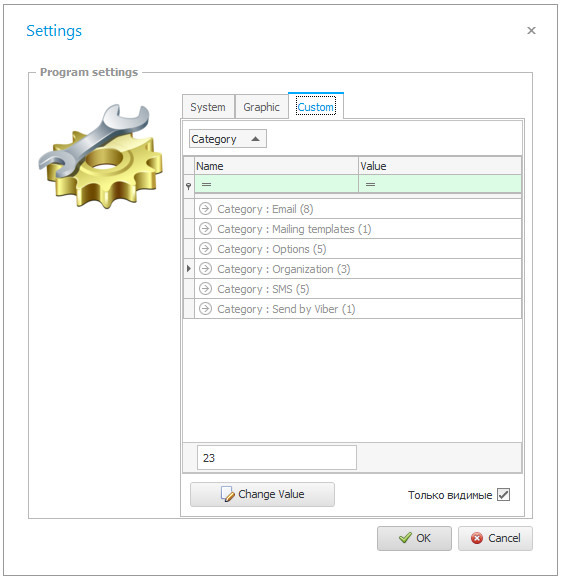Expand the Options category circle arrow
This screenshot has width=563, height=581.
click(x=205, y=249)
